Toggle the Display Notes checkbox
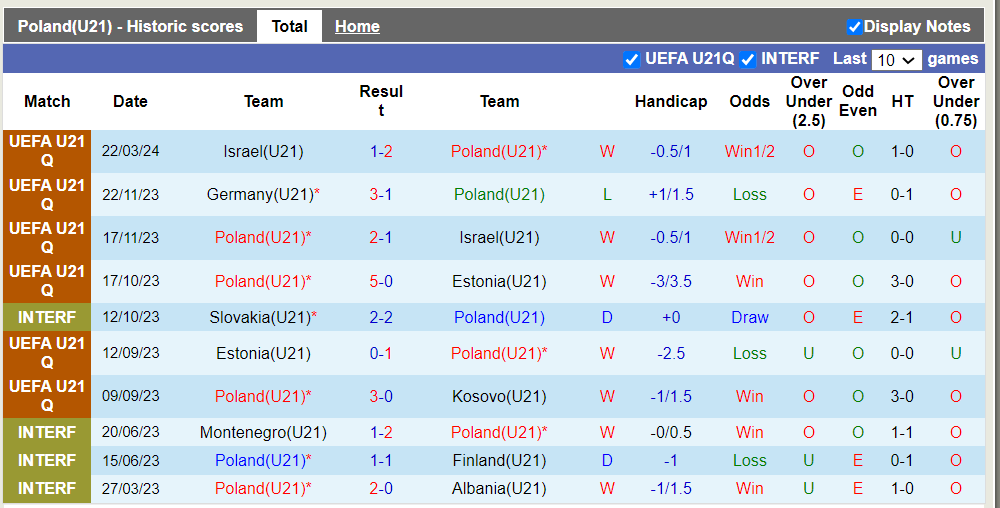Viewport: 1000px width, 508px height. point(855,27)
